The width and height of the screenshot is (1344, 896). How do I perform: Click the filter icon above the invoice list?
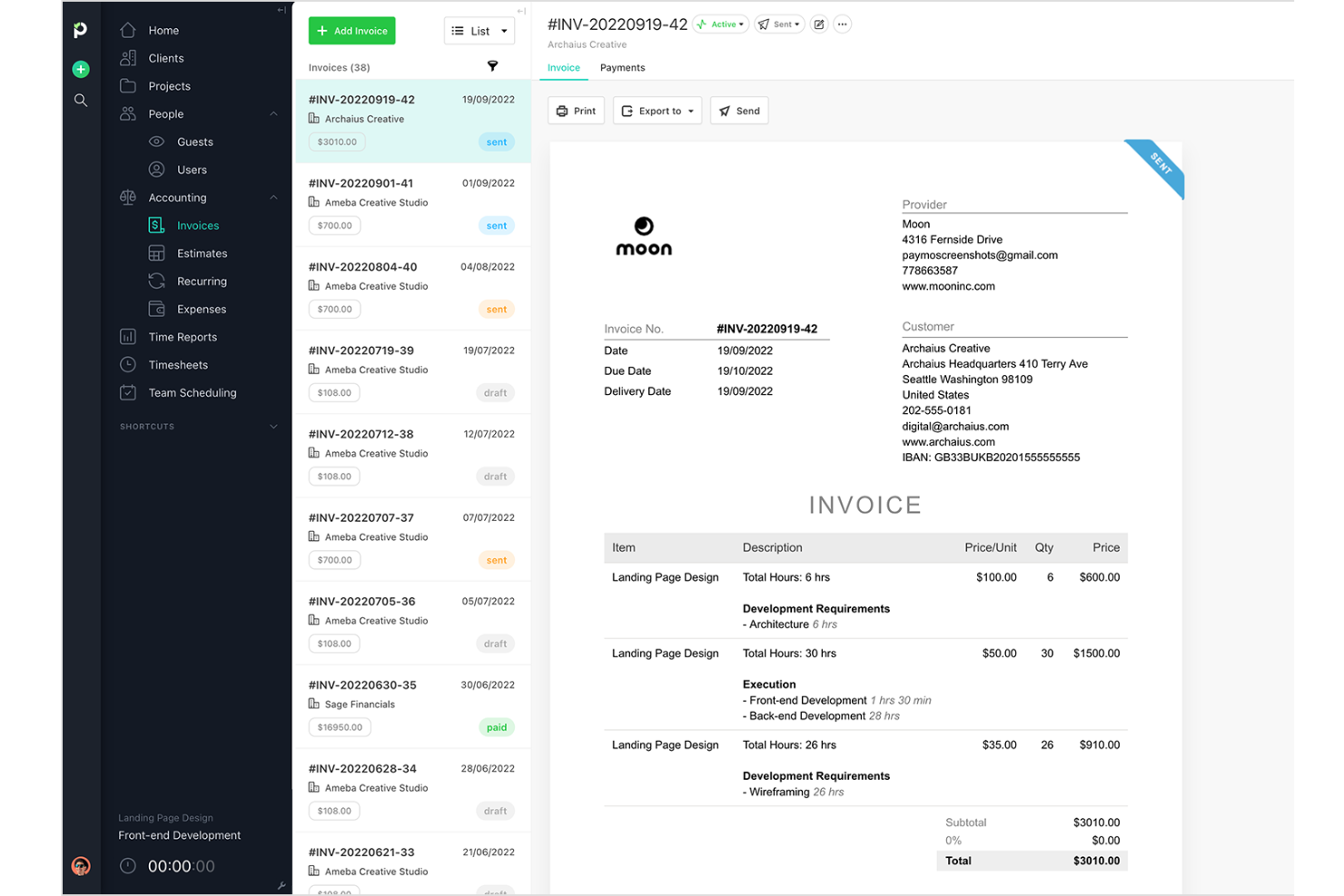492,66
